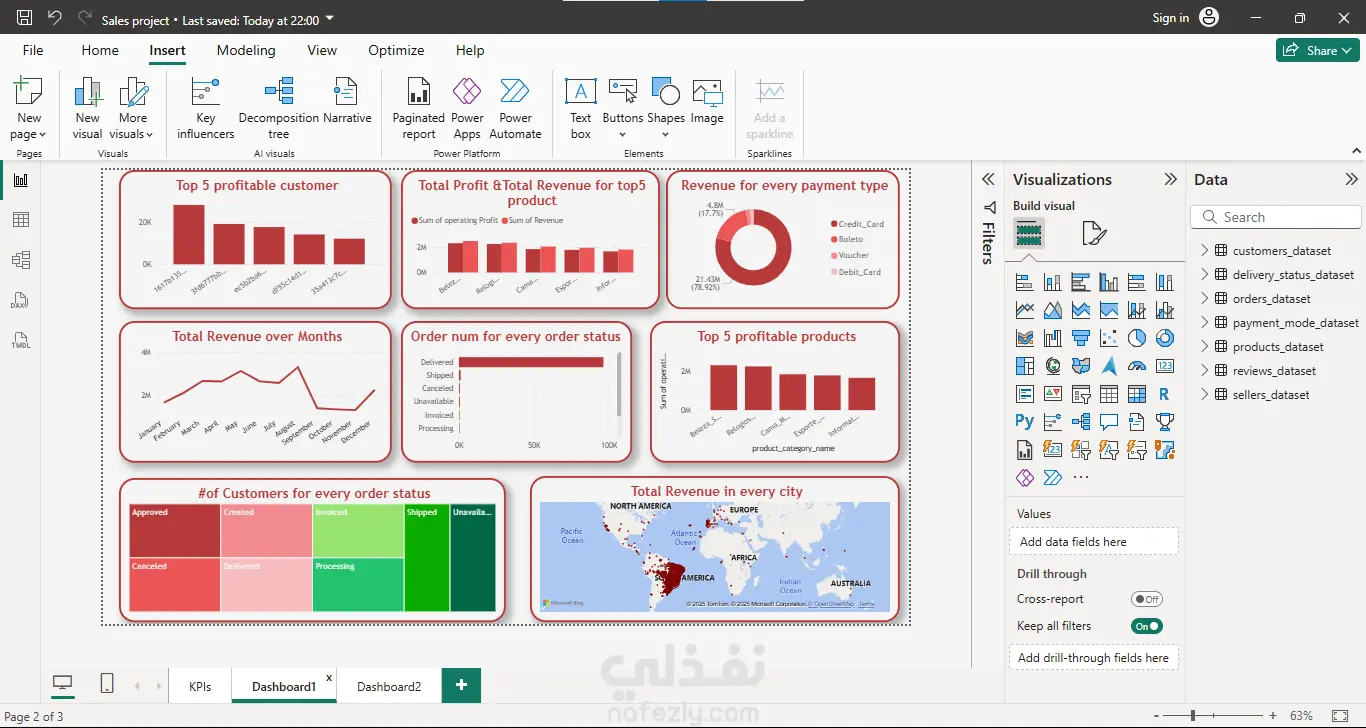Select the Waterfall chart visual
This screenshot has height=728, width=1366.
1052,338
